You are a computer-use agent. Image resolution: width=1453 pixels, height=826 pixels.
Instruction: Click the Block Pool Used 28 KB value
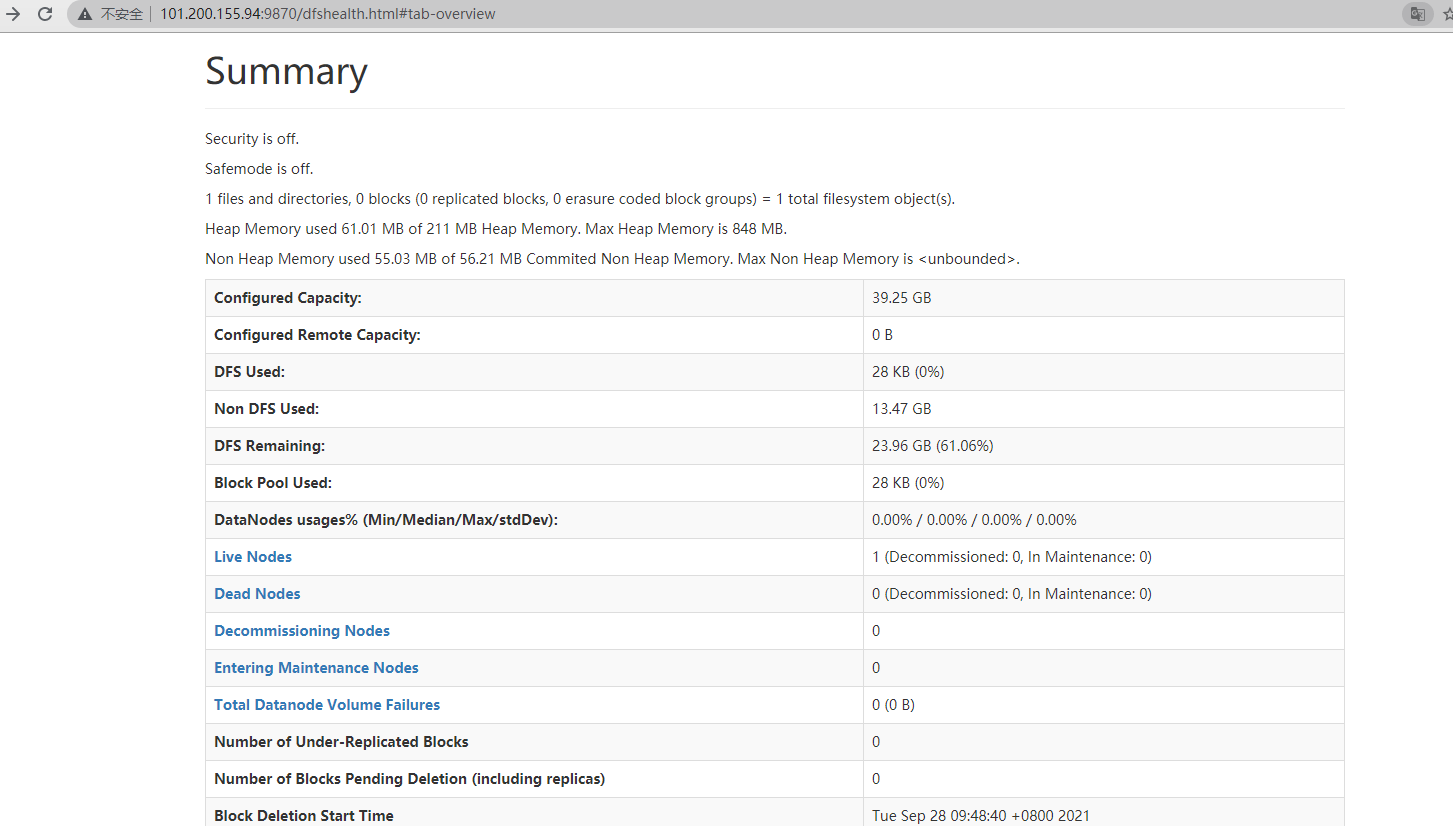click(x=908, y=483)
